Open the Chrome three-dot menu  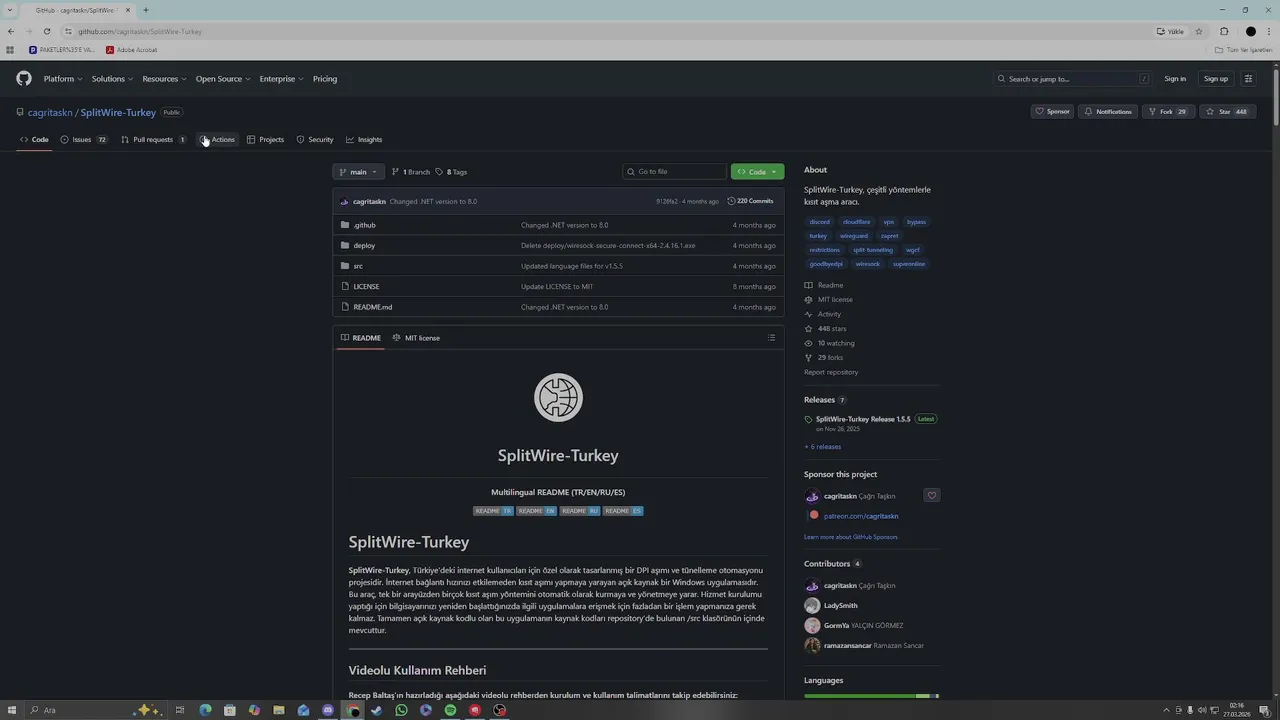[1269, 31]
